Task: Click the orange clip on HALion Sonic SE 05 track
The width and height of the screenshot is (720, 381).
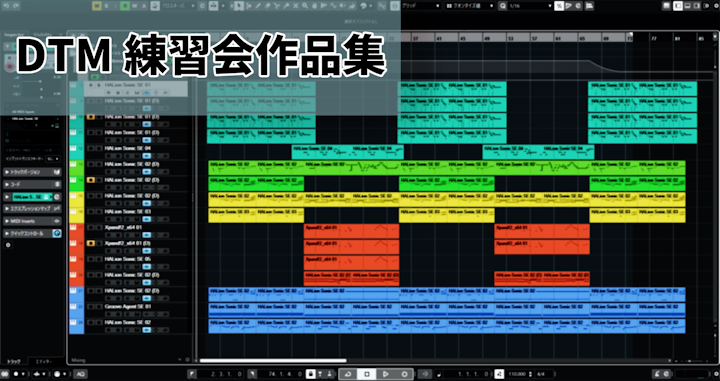Action: [351, 263]
